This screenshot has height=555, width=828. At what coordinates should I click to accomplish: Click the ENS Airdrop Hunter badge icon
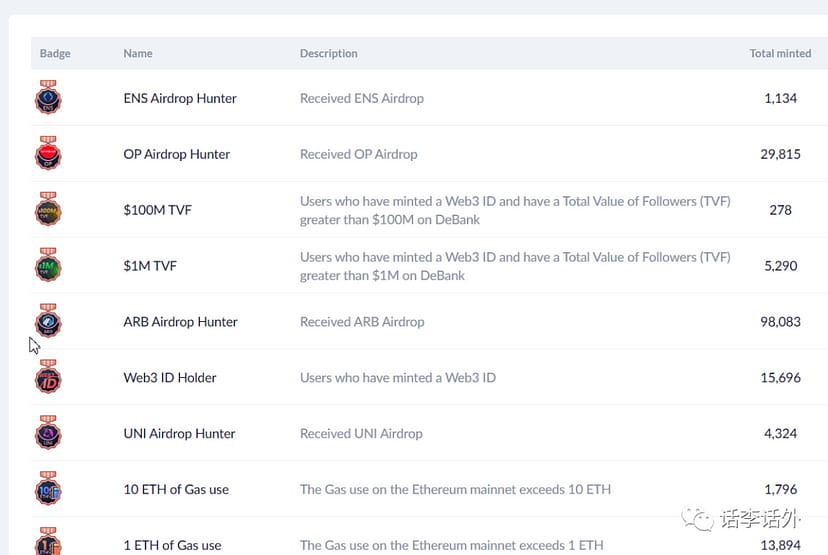coord(48,97)
